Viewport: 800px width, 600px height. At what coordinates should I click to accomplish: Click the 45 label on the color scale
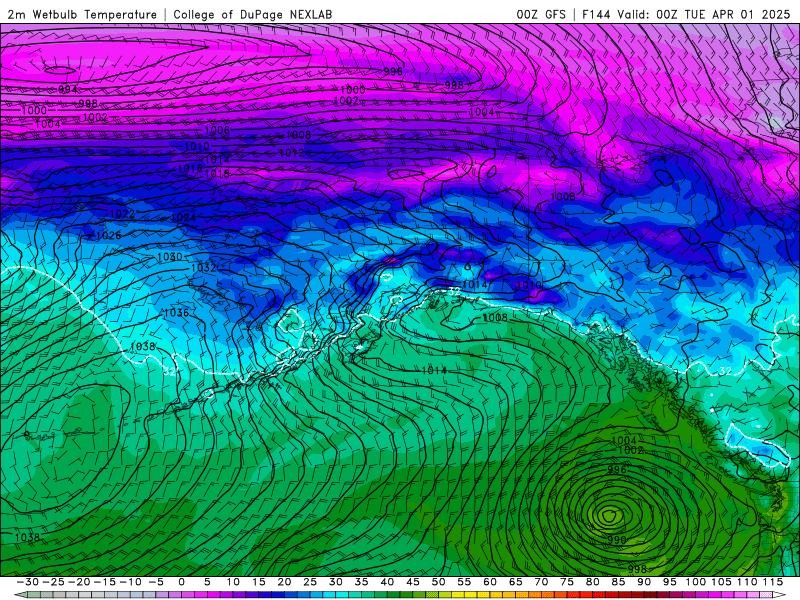tap(413, 582)
